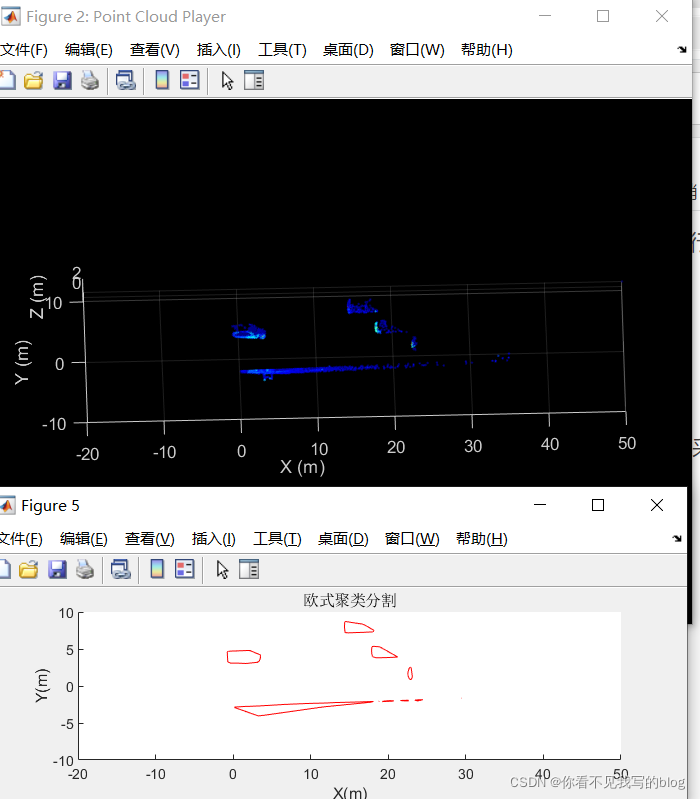The width and height of the screenshot is (700, 799).
Task: Open 查看(V) menu in Point Cloud Player
Action: [x=154, y=50]
